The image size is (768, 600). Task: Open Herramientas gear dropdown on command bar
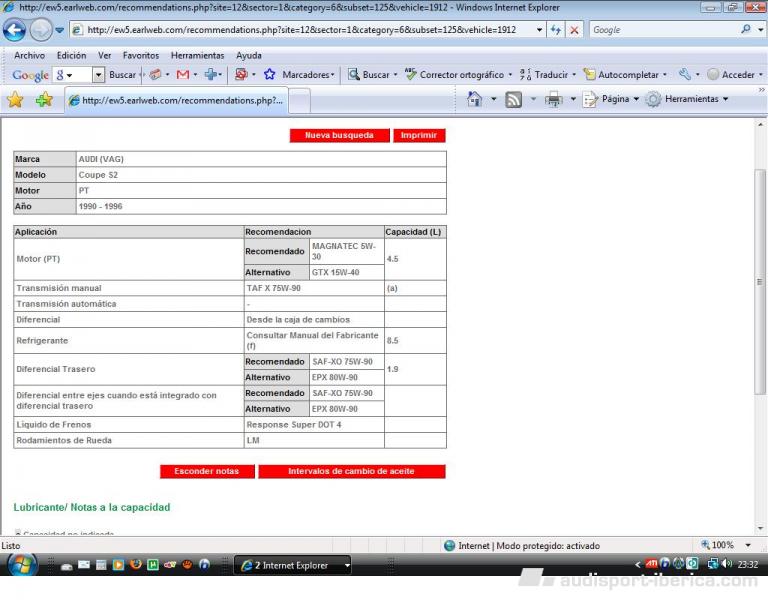pos(686,99)
